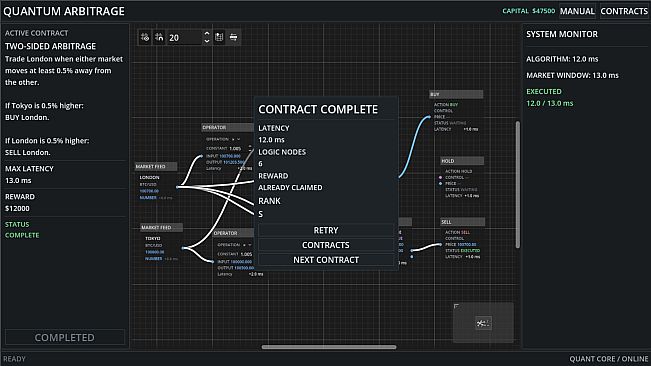651x366 pixels.
Task: Open the CONTRACTS tab in top bar
Action: (x=624, y=11)
